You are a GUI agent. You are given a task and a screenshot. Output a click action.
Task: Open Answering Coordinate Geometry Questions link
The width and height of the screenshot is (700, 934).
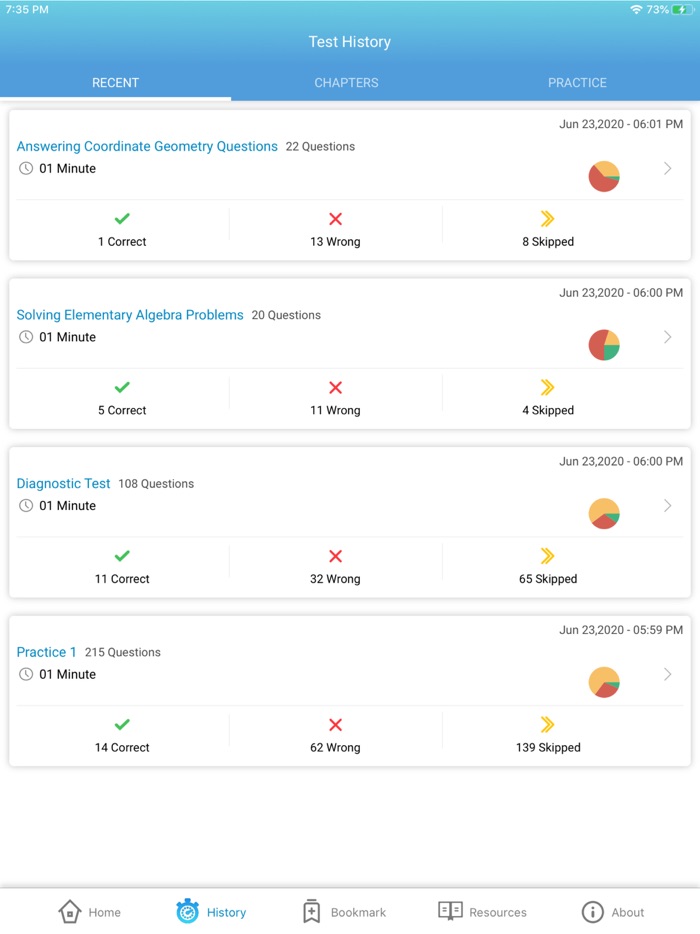tap(147, 146)
